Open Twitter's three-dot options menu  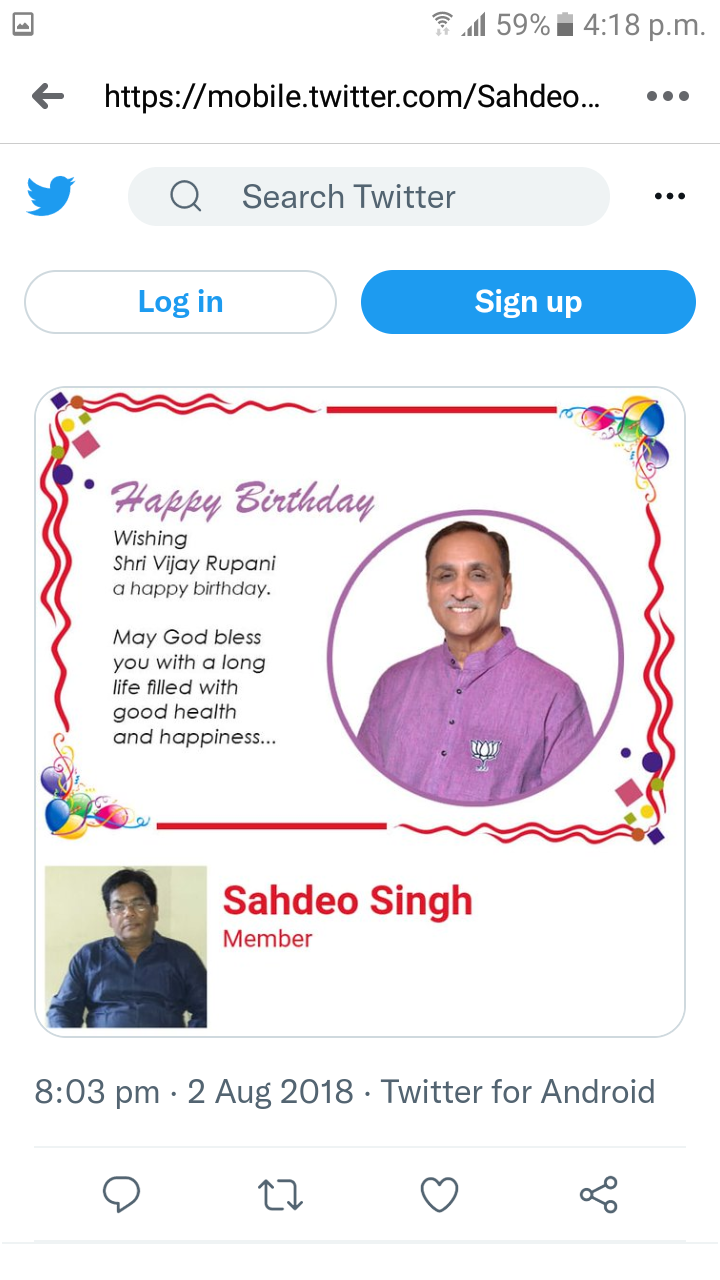coord(669,196)
